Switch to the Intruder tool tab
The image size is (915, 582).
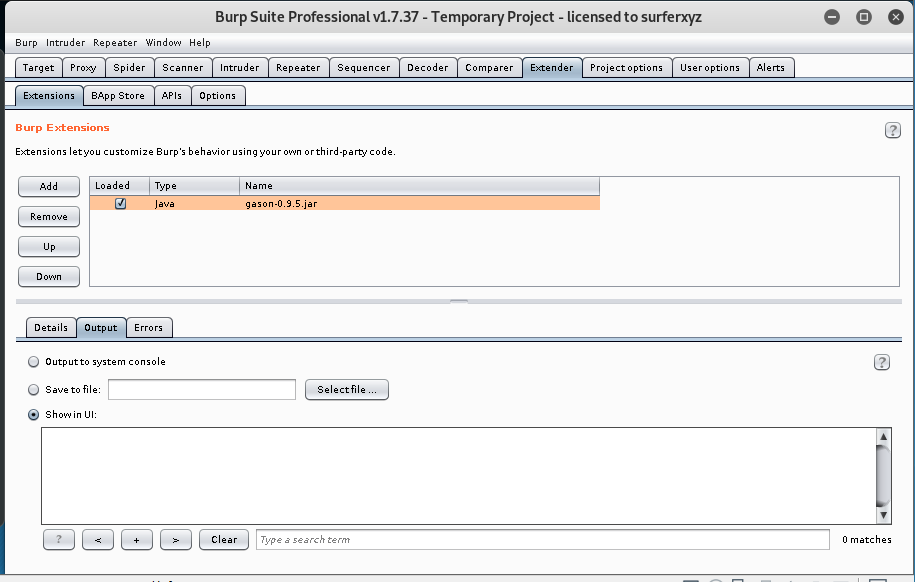coord(240,68)
